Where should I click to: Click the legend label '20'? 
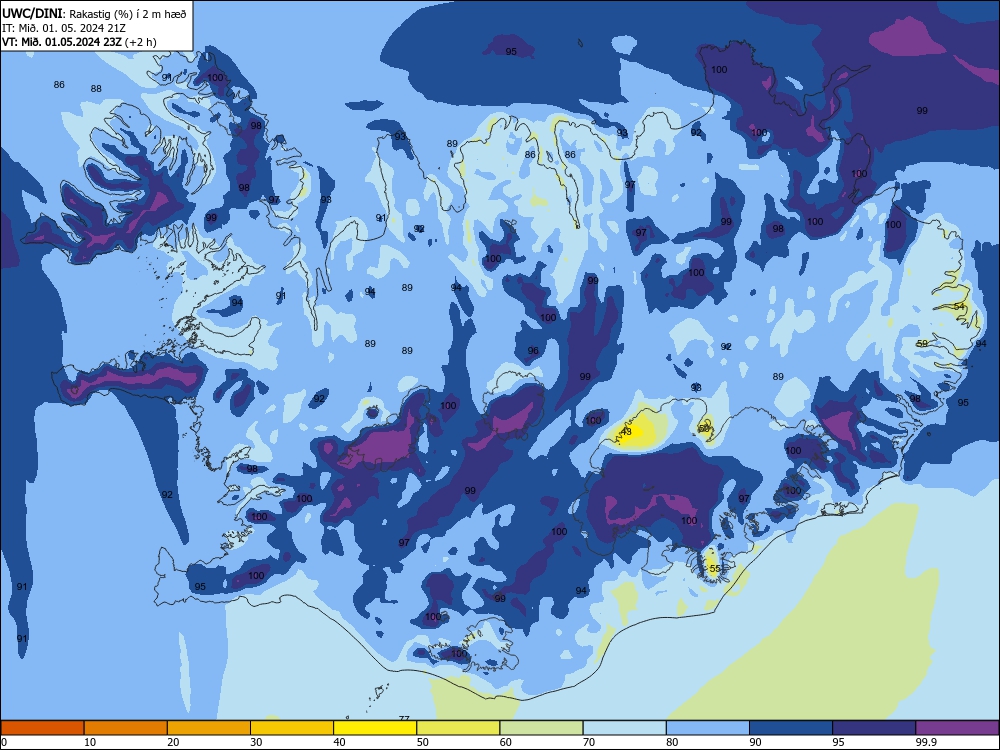tap(173, 742)
